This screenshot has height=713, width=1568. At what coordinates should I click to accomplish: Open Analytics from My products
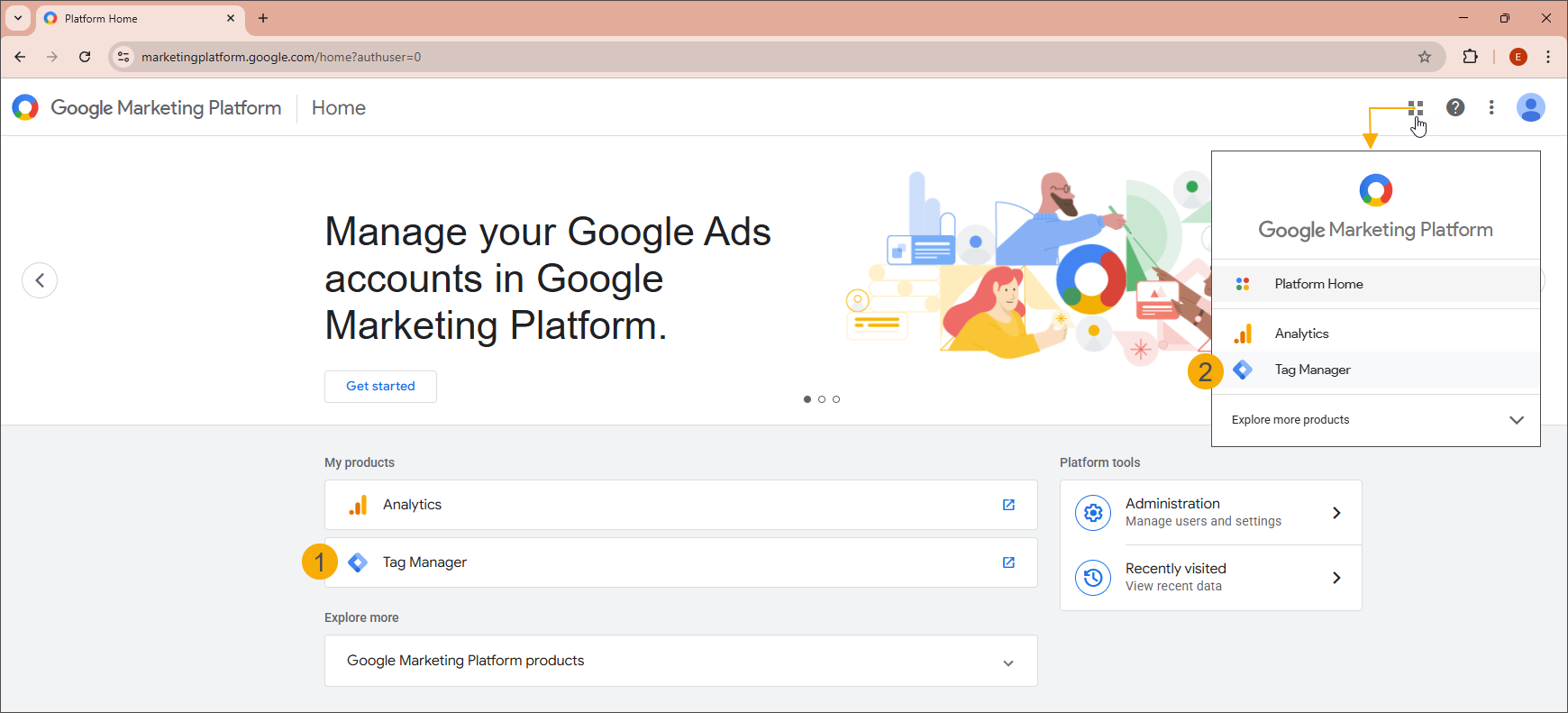tap(681, 505)
